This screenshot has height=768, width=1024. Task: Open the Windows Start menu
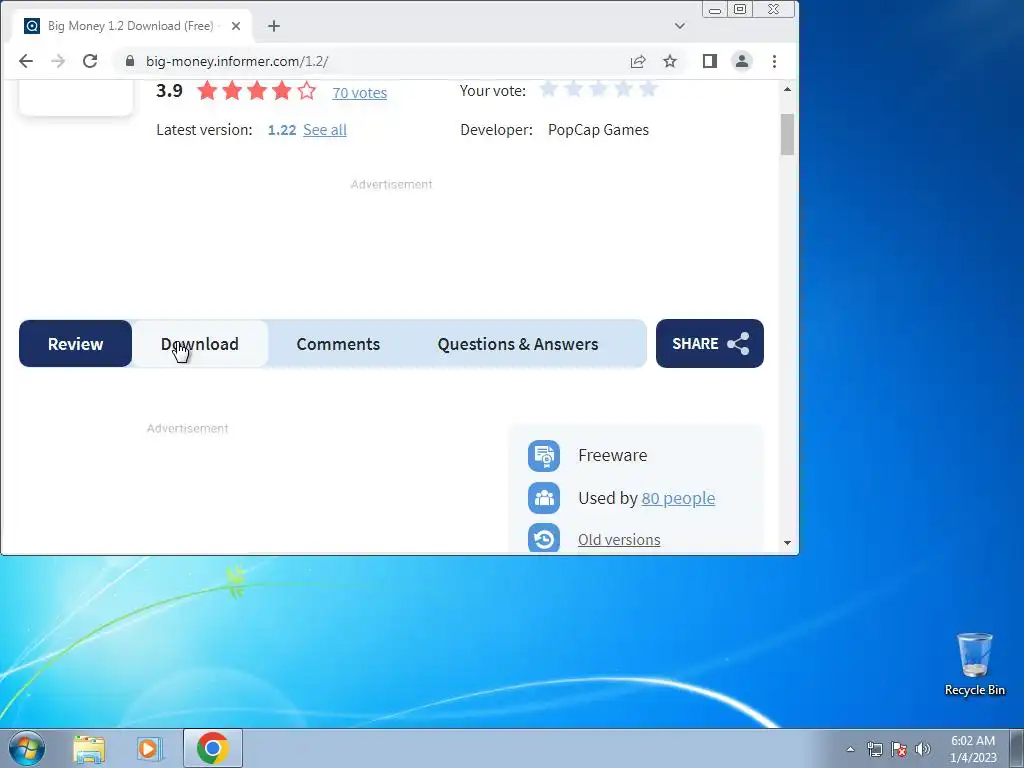(x=27, y=748)
